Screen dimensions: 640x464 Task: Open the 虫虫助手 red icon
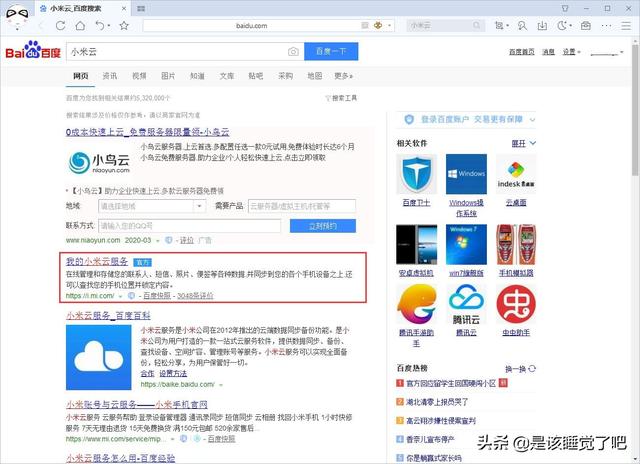pyautogui.click(x=516, y=304)
